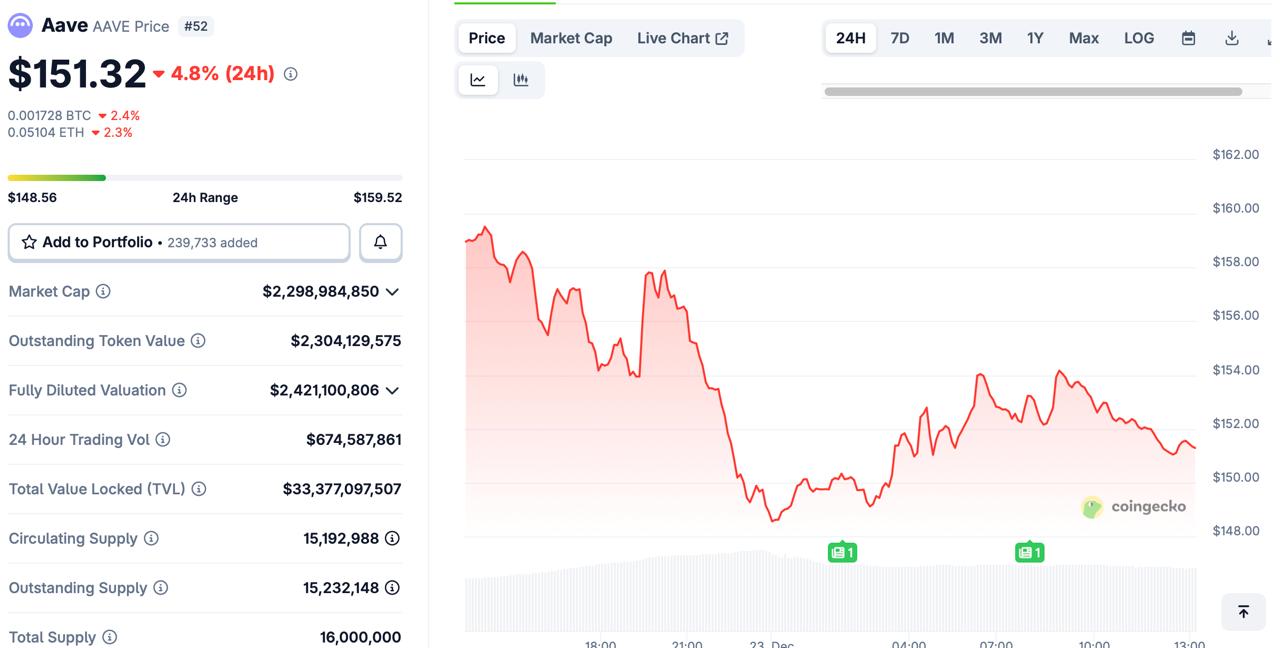Switch to the Market Cap chart tab

[571, 37]
